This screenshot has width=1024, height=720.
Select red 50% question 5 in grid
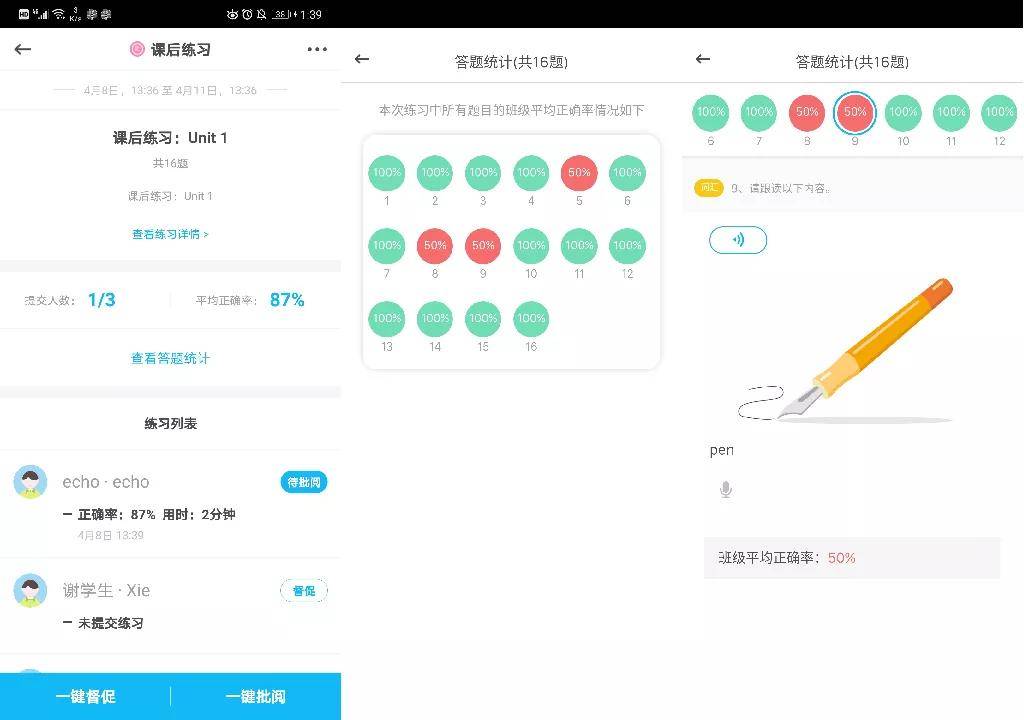579,172
